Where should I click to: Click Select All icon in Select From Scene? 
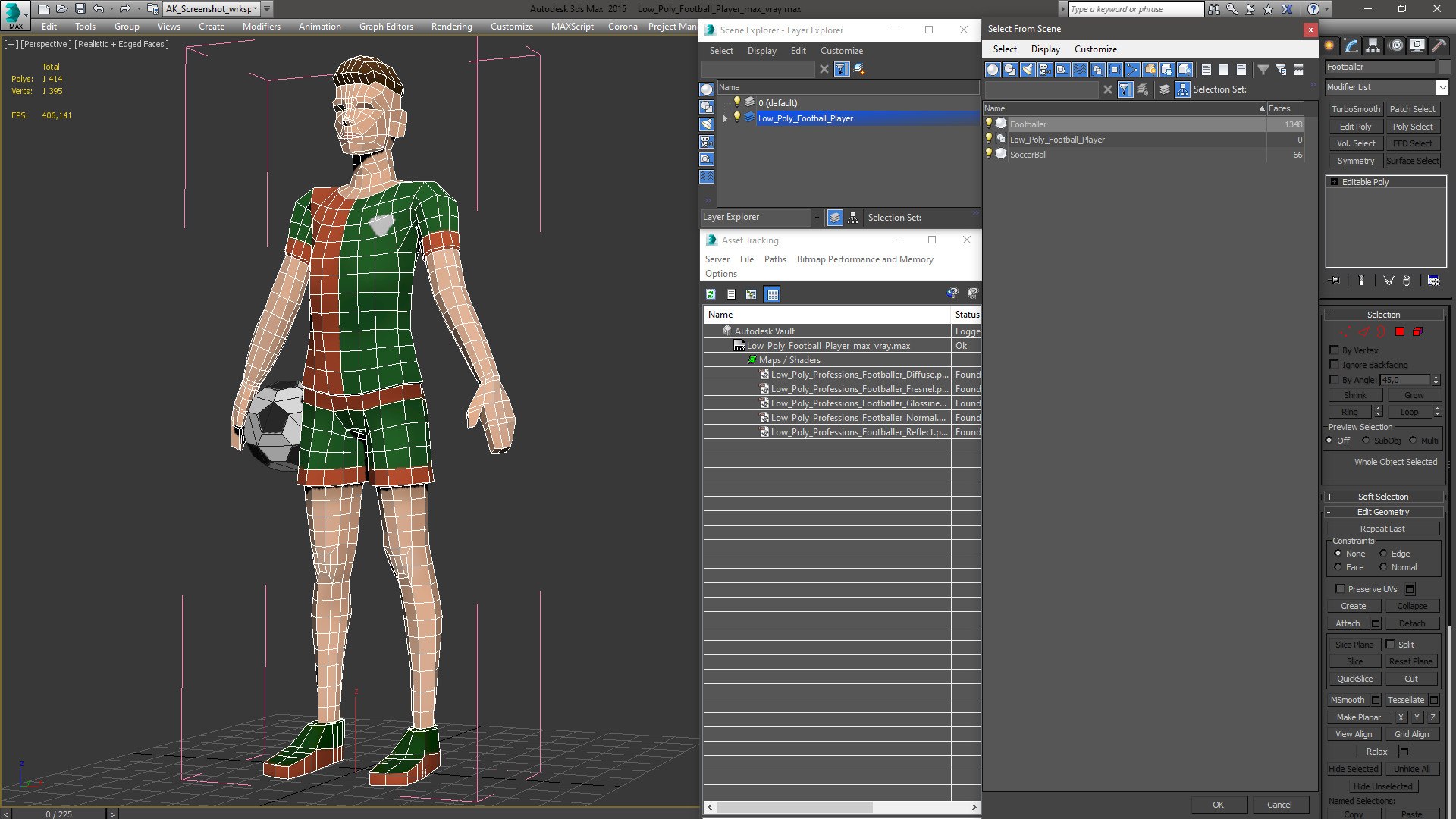coord(1207,70)
